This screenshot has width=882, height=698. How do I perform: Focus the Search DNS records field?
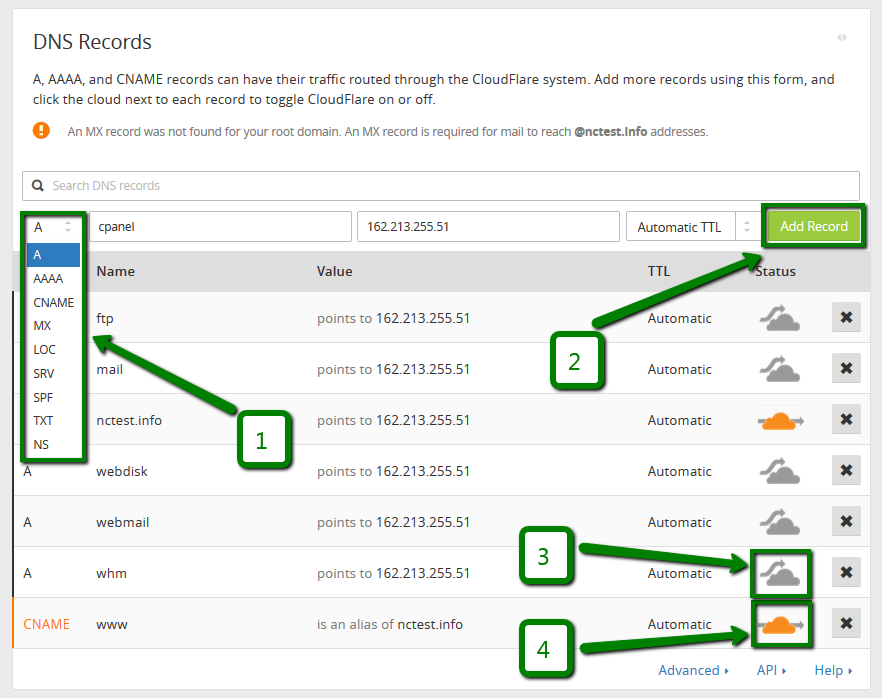click(440, 186)
